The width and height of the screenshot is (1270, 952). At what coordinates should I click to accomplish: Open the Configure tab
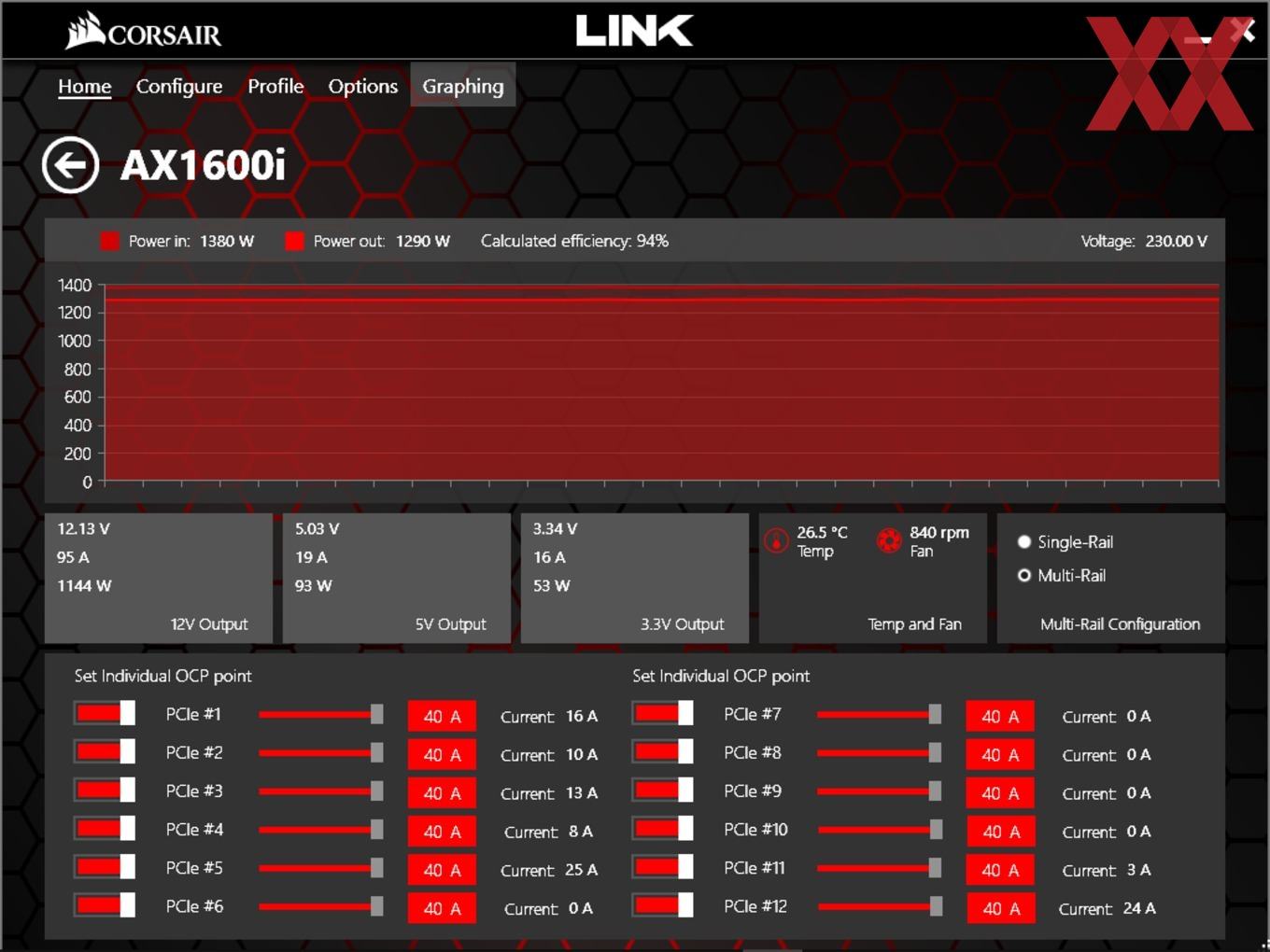click(179, 87)
